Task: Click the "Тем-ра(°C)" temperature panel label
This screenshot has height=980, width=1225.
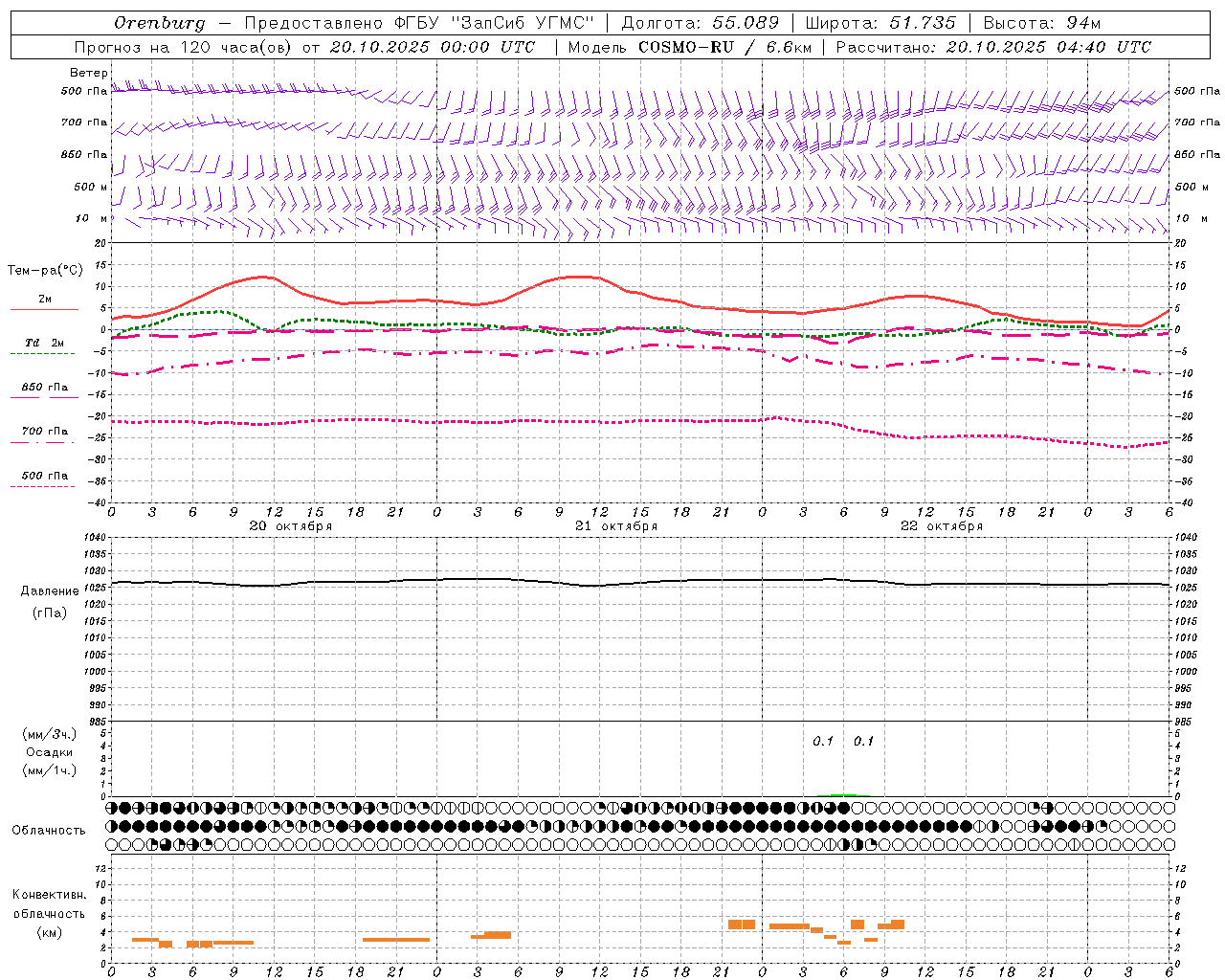Action: [45, 271]
